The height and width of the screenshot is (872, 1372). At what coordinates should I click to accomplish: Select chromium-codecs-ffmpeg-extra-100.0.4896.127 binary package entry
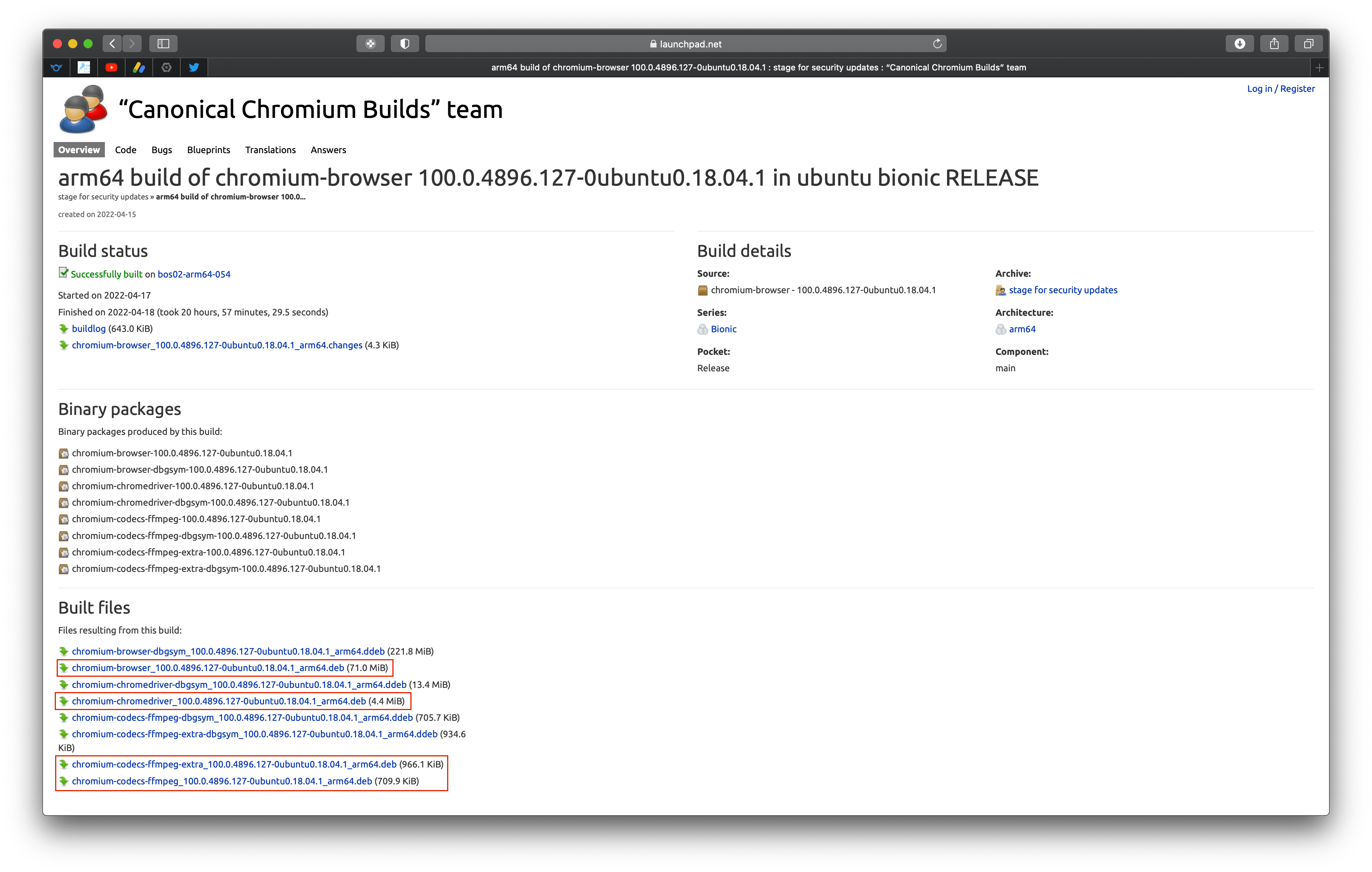208,552
